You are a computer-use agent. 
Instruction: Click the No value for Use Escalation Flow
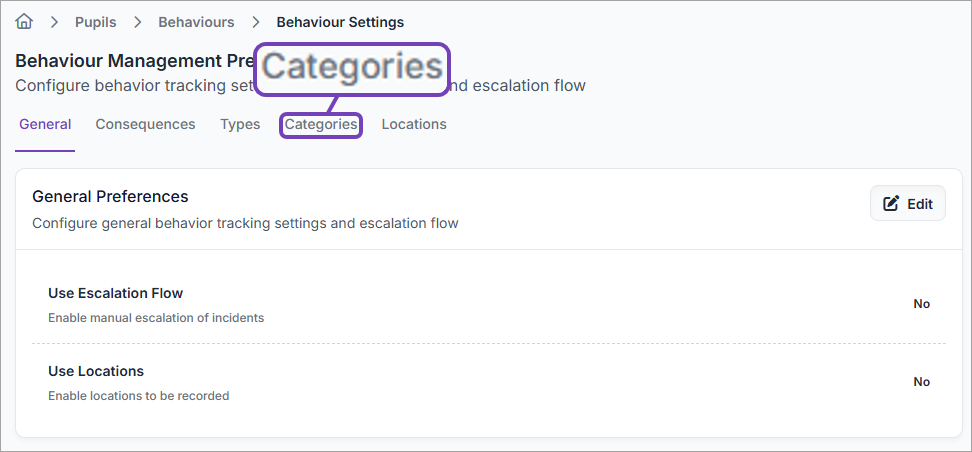pos(921,304)
